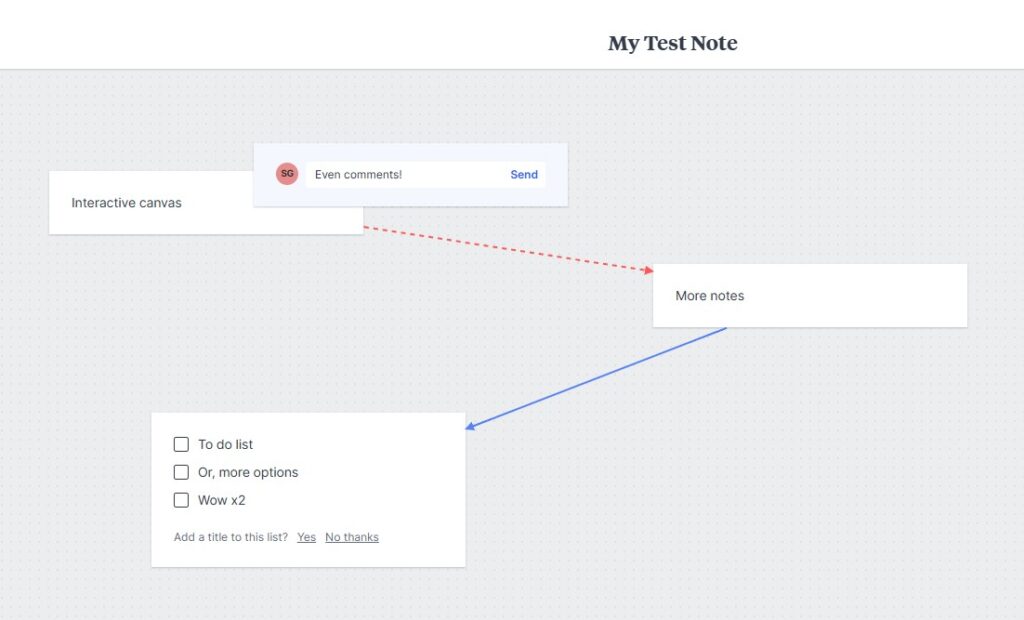Screen dimensions: 1024x620
Task: Check the 'To do list' checkbox
Action: [x=181, y=445]
